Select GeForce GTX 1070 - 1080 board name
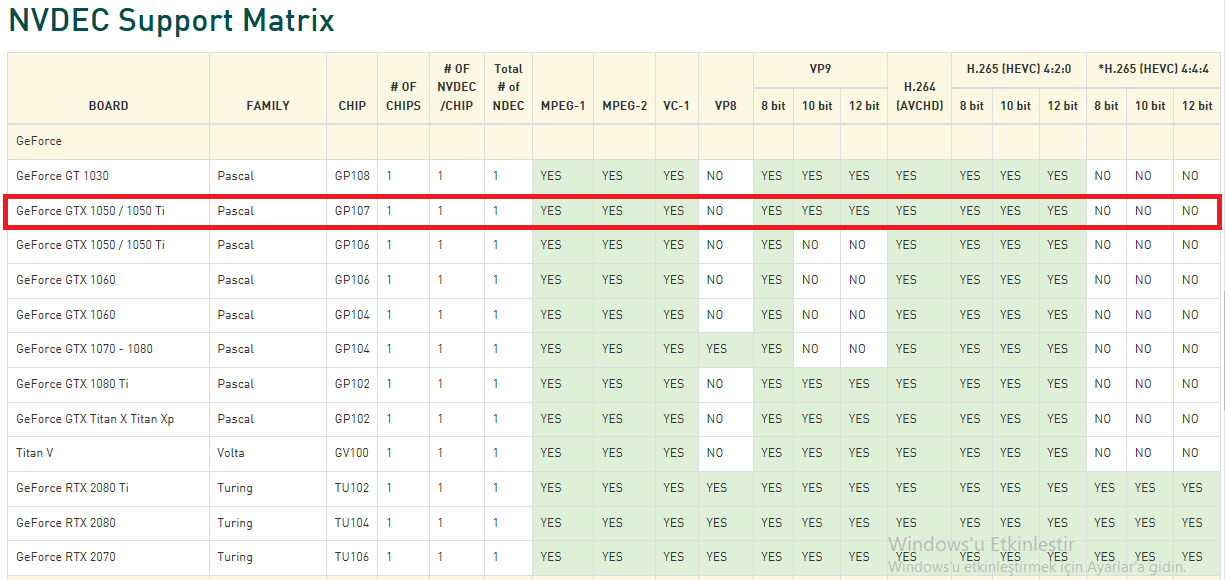The height and width of the screenshot is (580, 1225). pyautogui.click(x=84, y=349)
